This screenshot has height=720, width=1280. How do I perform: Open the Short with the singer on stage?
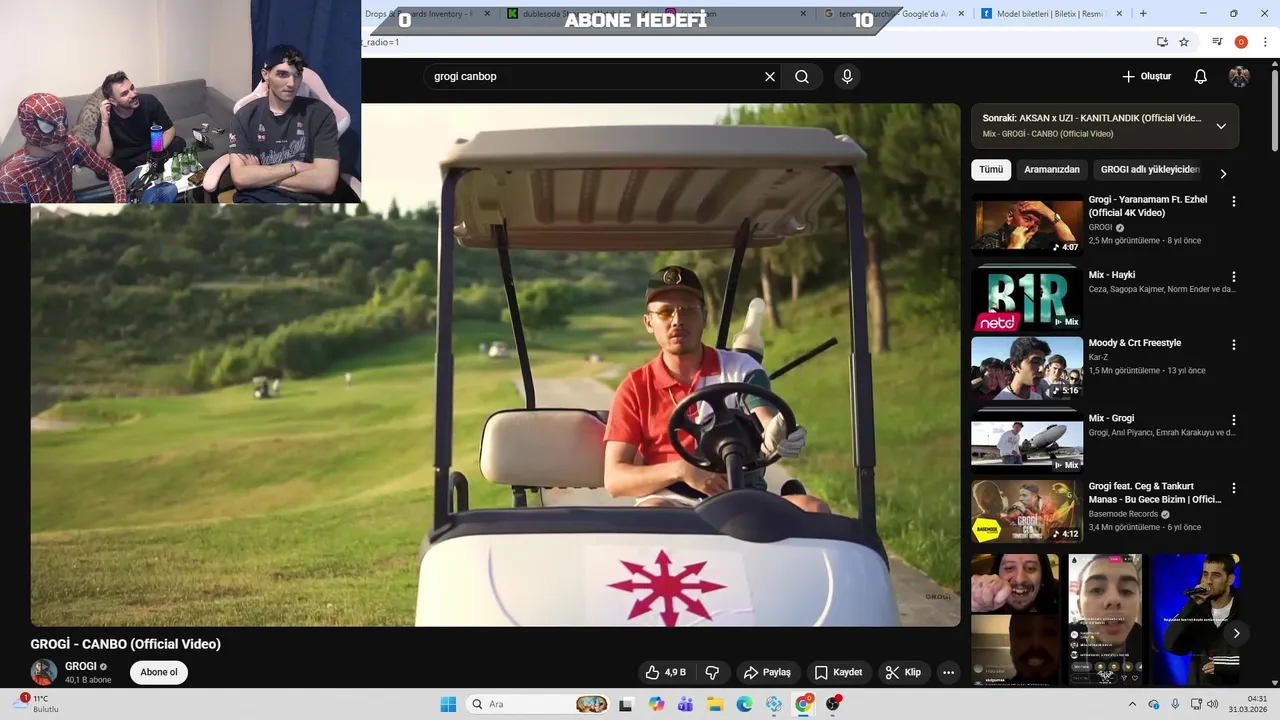[x=1195, y=619]
